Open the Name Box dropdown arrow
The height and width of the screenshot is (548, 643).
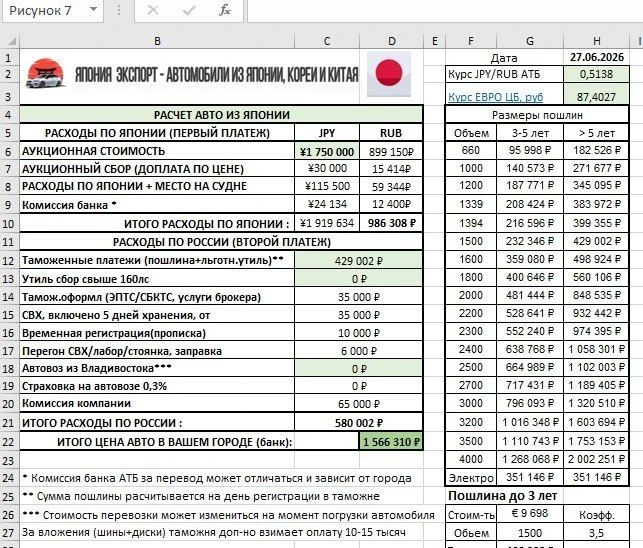93,9
